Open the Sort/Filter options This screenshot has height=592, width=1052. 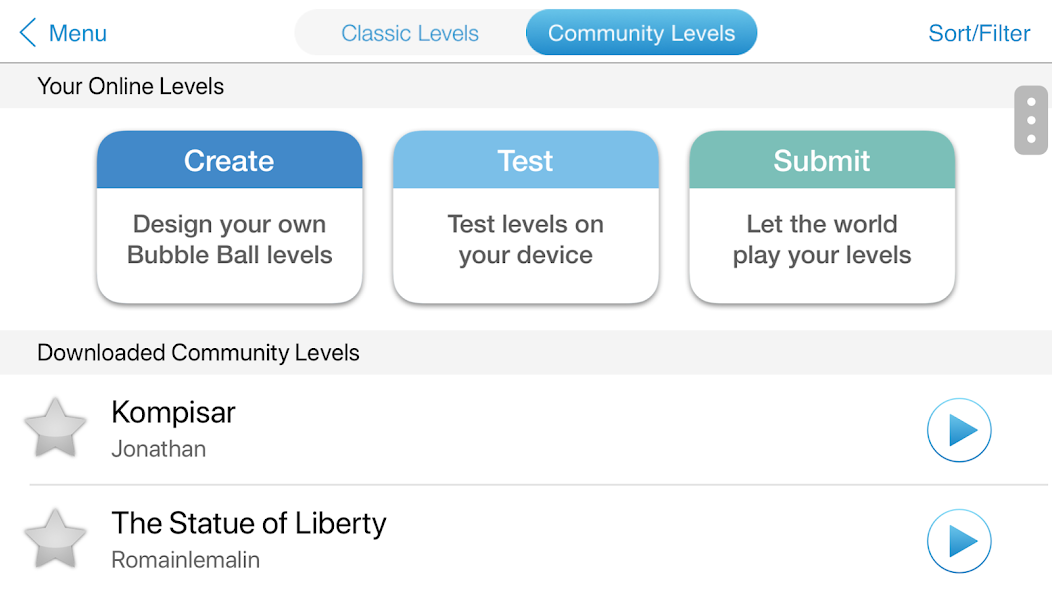coord(978,33)
